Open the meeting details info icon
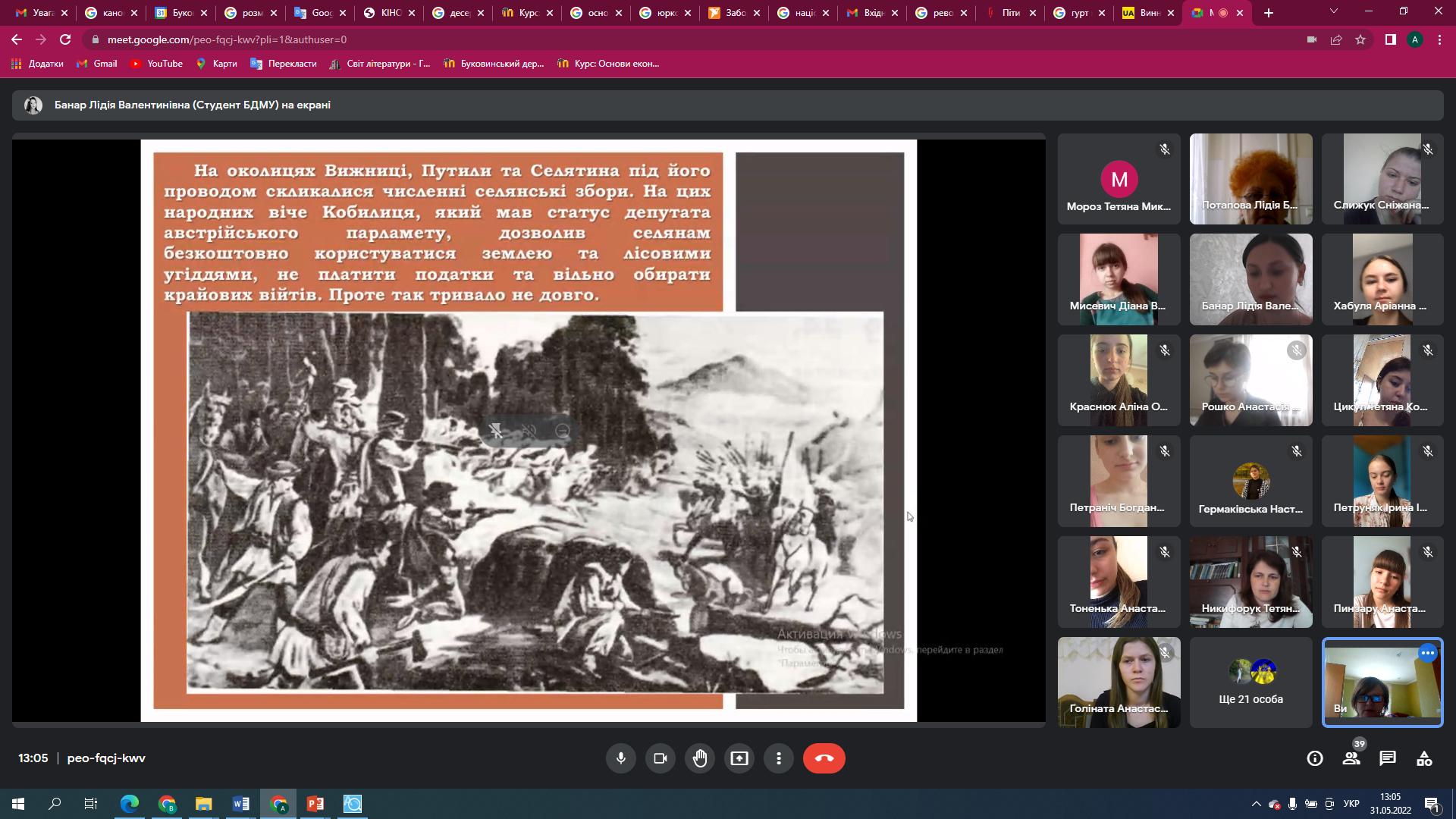This screenshot has height=819, width=1456. tap(1315, 758)
